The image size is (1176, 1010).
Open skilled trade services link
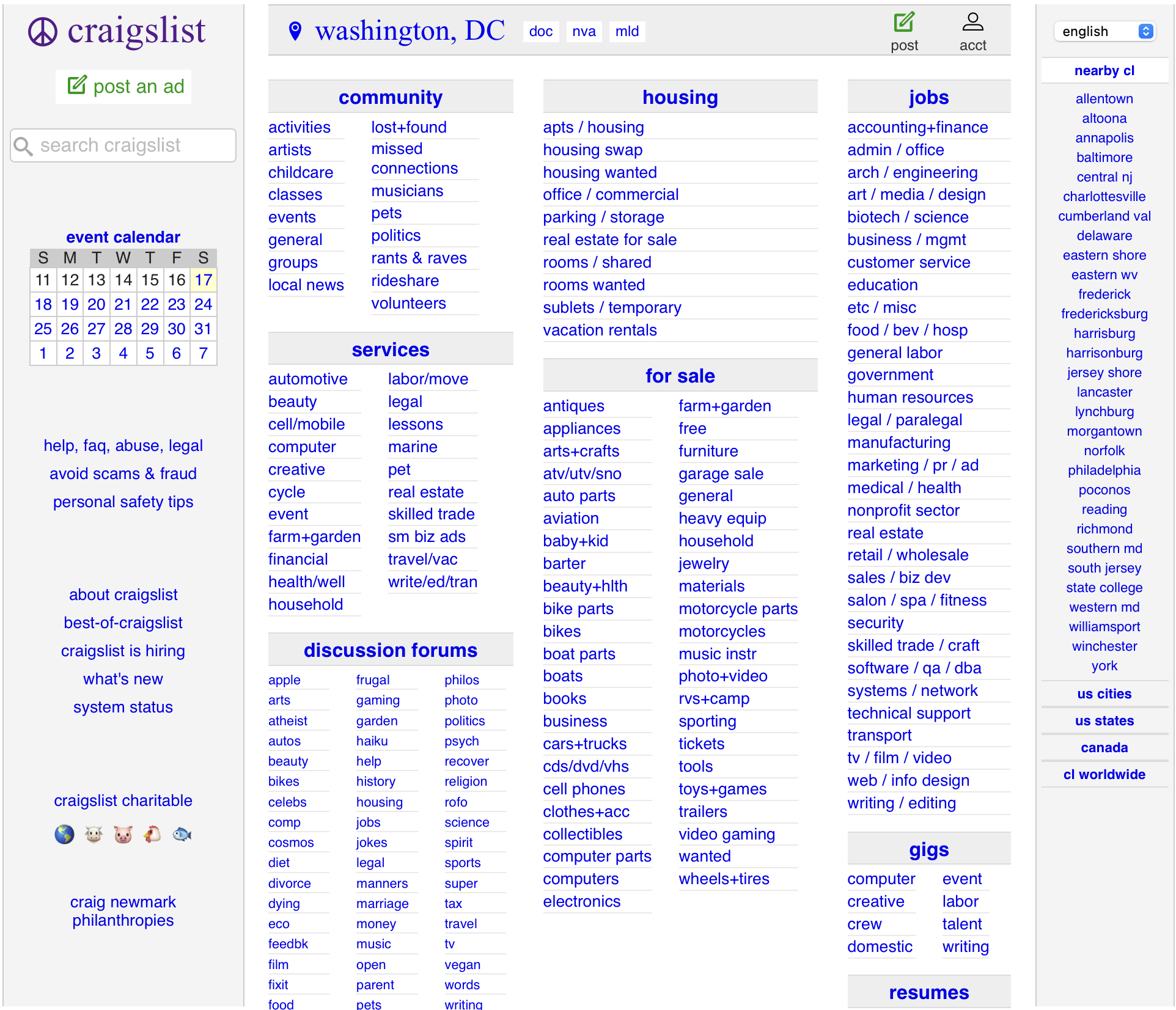(x=431, y=514)
